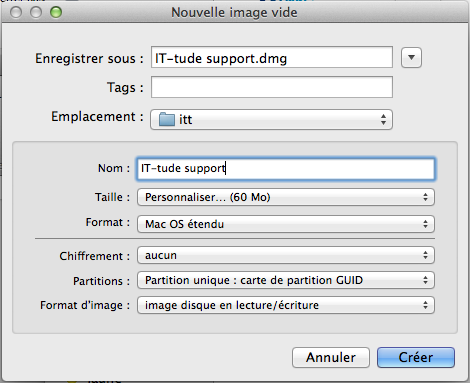The image size is (470, 383).
Task: Click the itt folder icon in Emplacement
Action: click(x=167, y=119)
